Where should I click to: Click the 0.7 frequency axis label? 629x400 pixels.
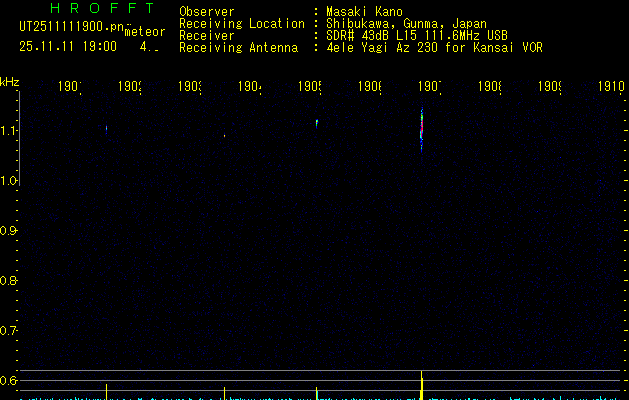tap(9, 330)
